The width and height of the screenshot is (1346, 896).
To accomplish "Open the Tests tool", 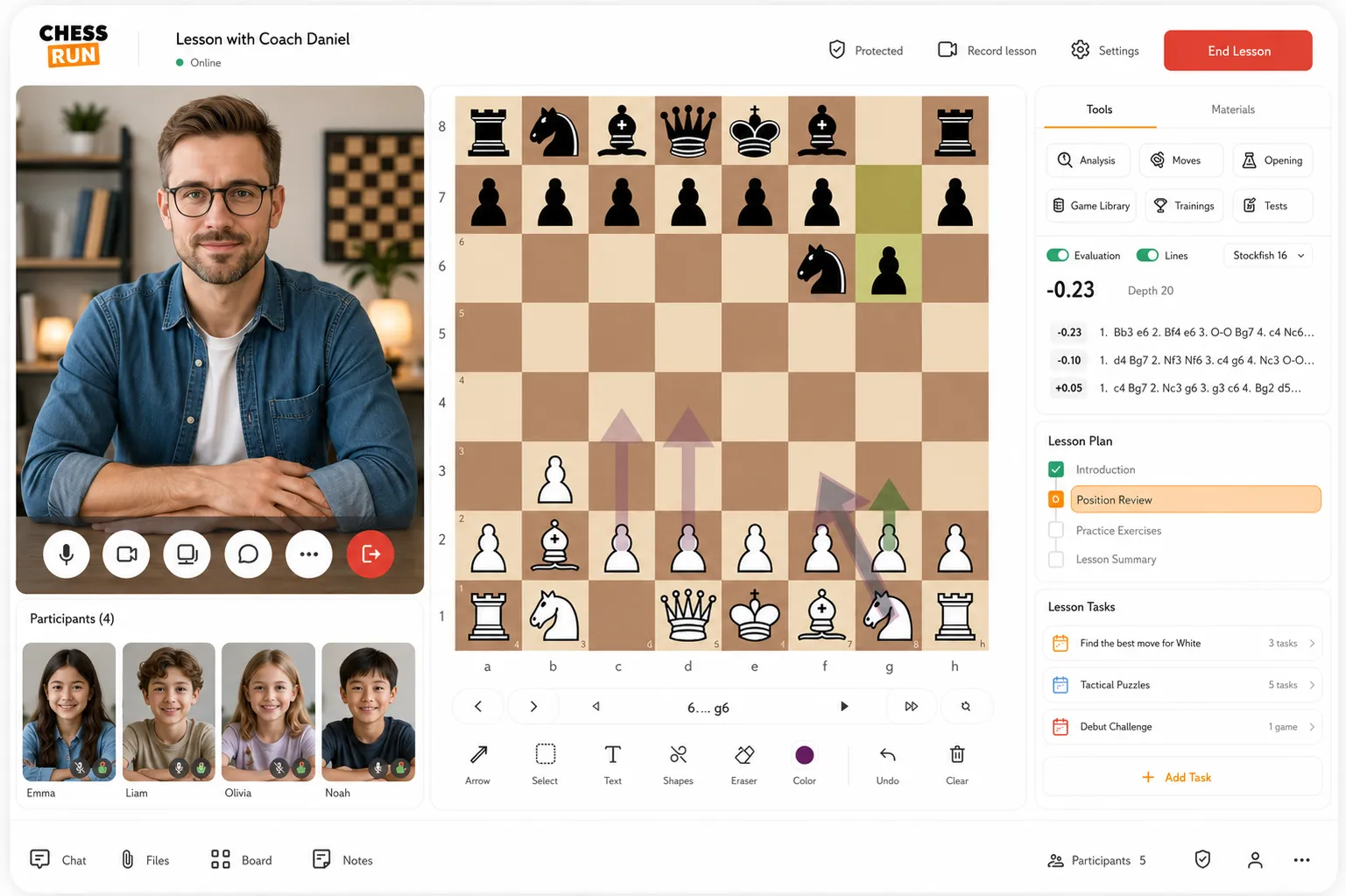I will (1272, 206).
